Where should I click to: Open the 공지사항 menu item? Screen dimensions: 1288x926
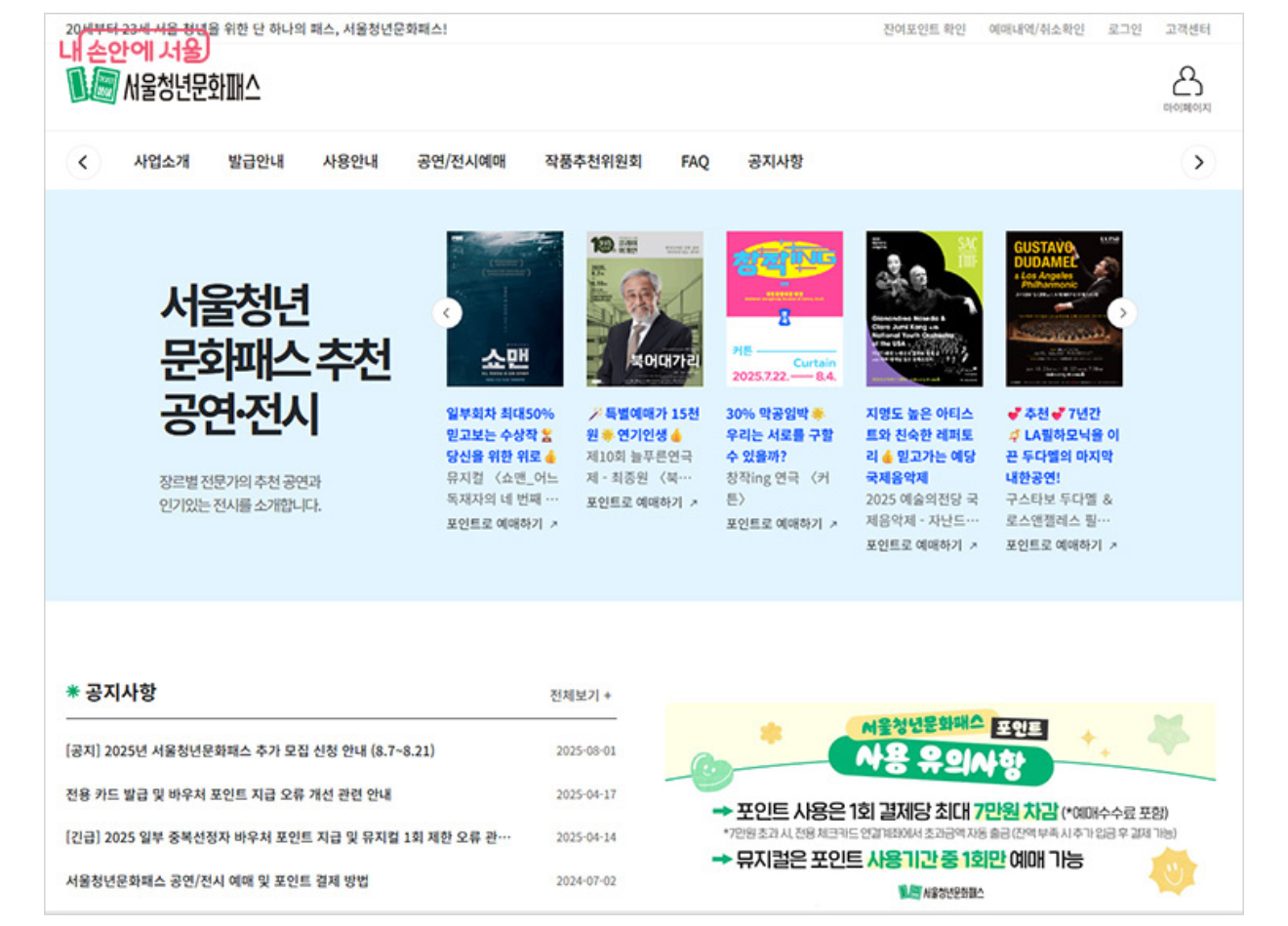click(775, 162)
